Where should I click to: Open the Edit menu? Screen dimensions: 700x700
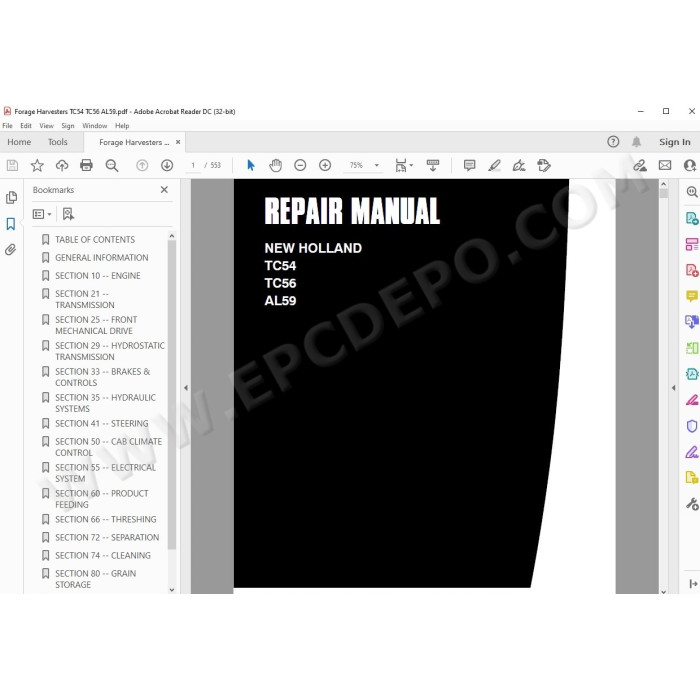click(x=26, y=126)
